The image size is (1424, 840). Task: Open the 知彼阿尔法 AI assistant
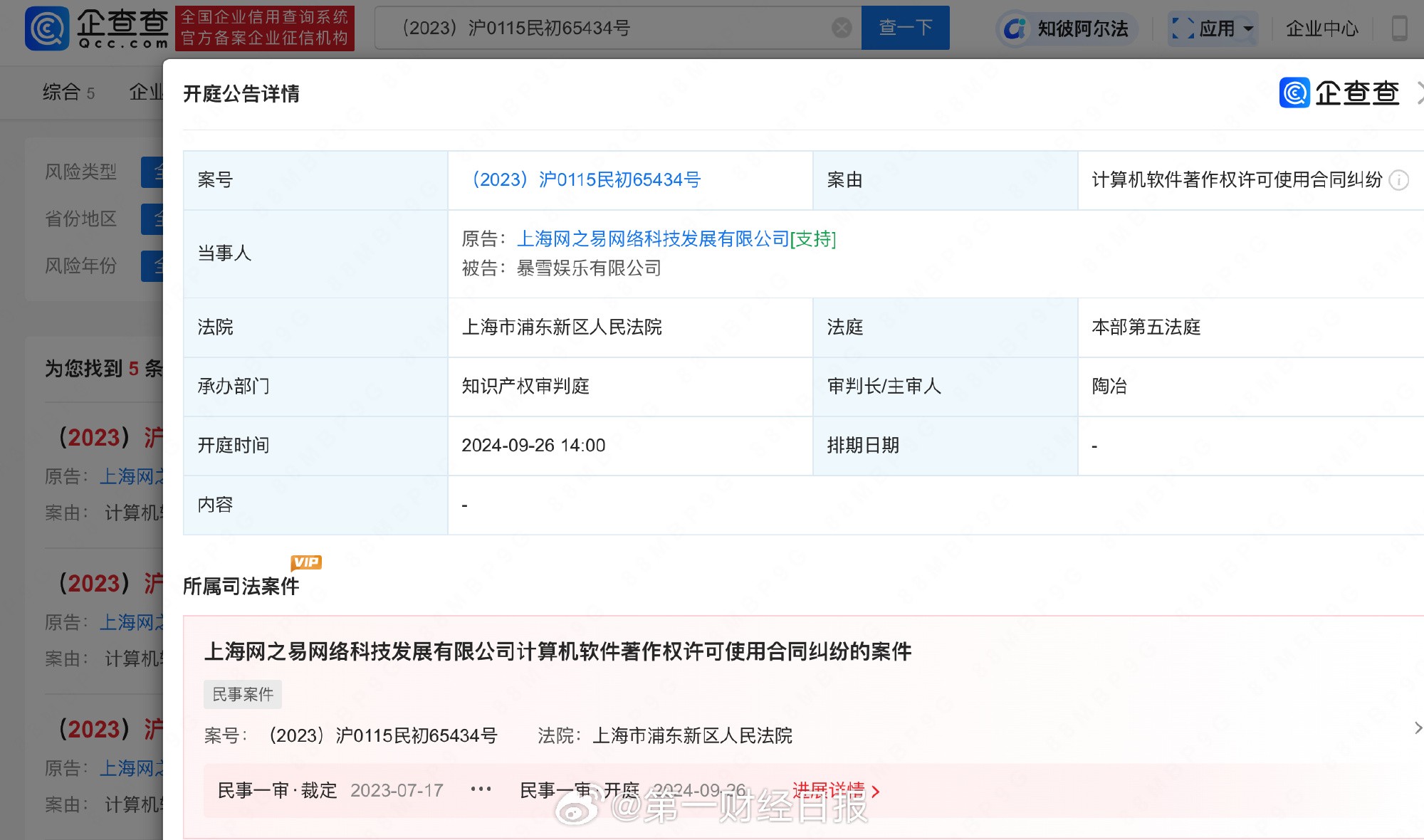tap(1067, 28)
